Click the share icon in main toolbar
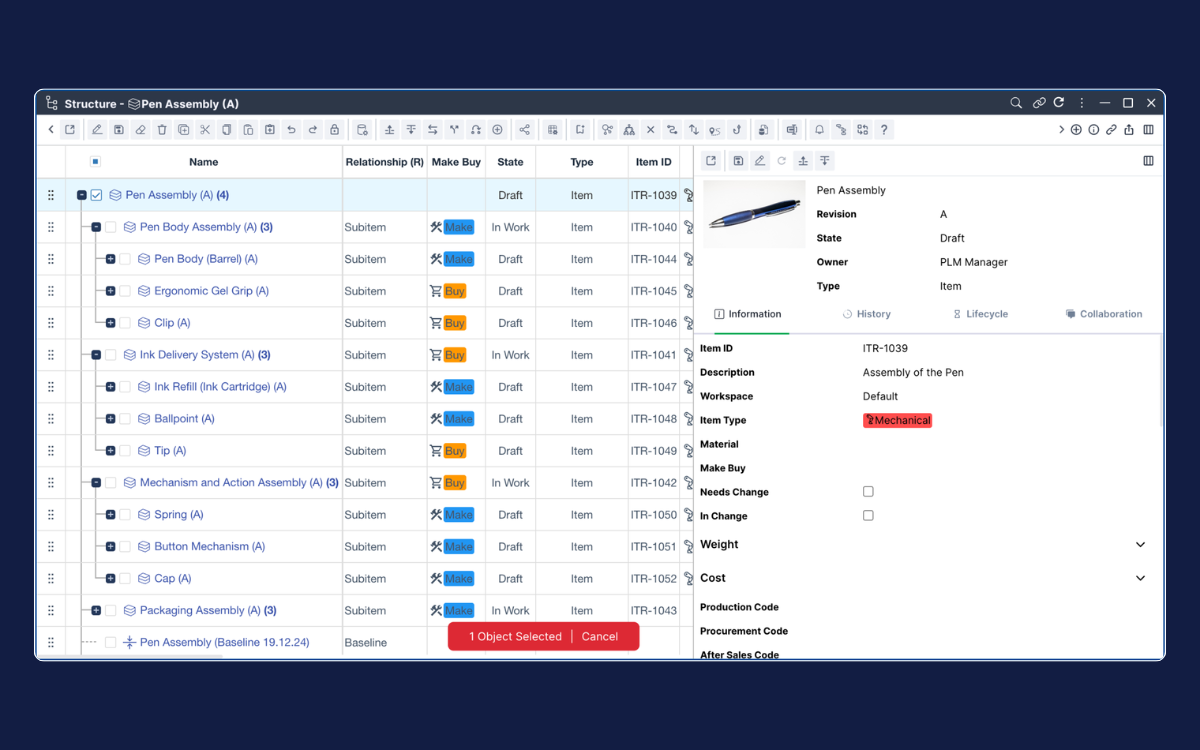 point(524,130)
